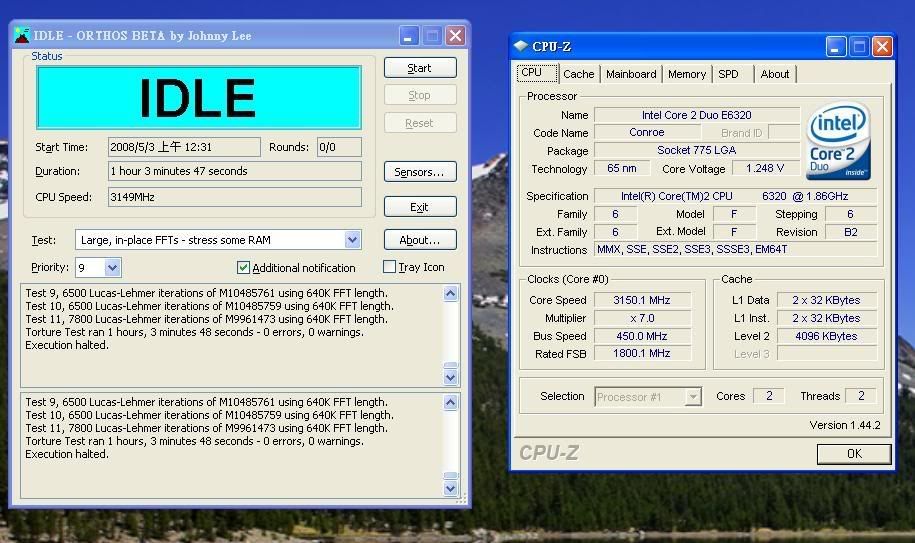This screenshot has width=915, height=543.
Task: Click the Intel Core 2 Duo logo
Action: [x=839, y=141]
